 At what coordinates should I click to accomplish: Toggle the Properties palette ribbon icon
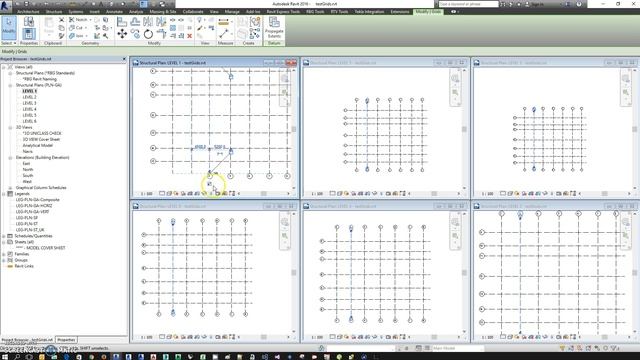pos(29,34)
